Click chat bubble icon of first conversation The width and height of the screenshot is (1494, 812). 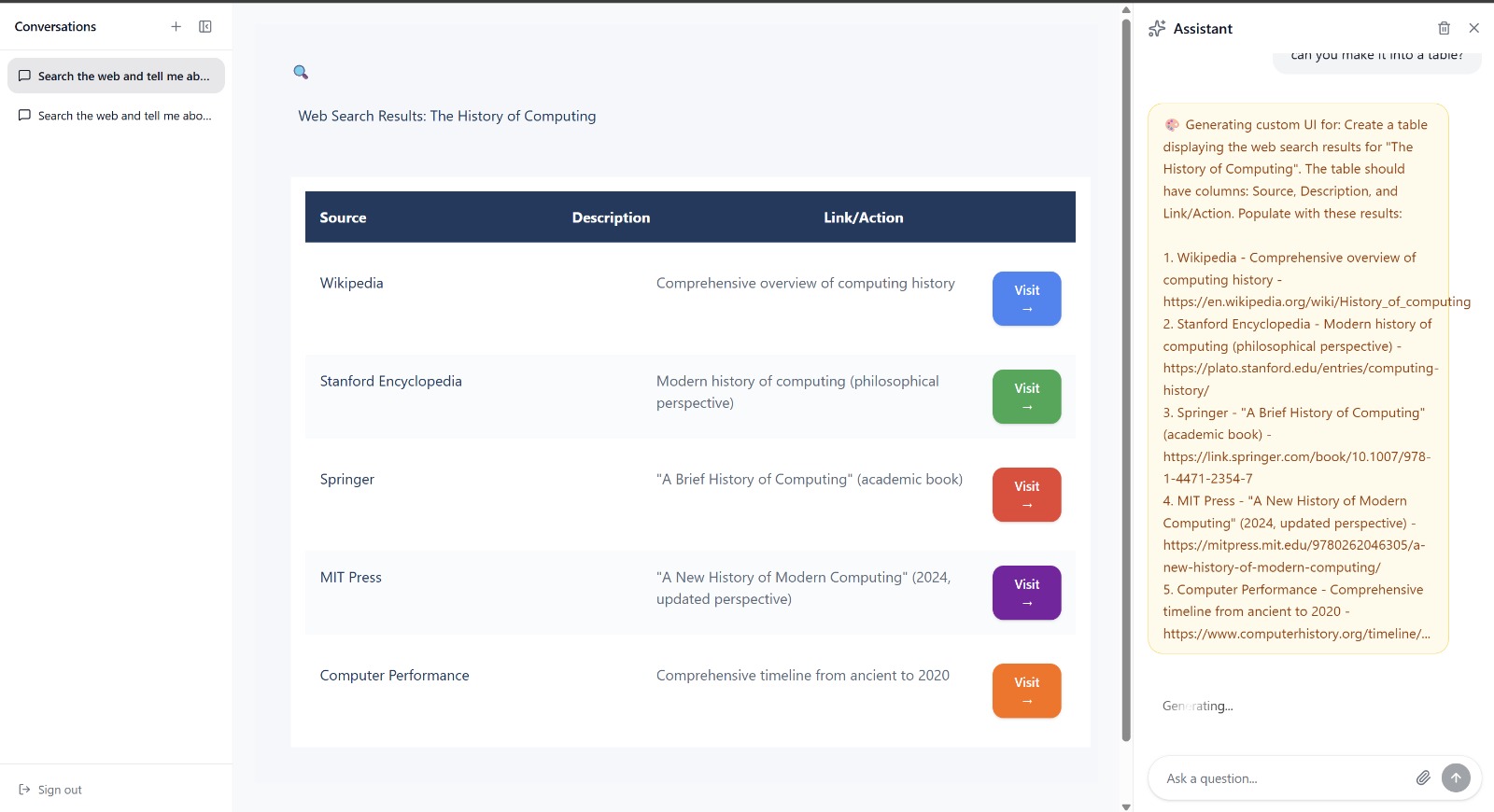(25, 76)
